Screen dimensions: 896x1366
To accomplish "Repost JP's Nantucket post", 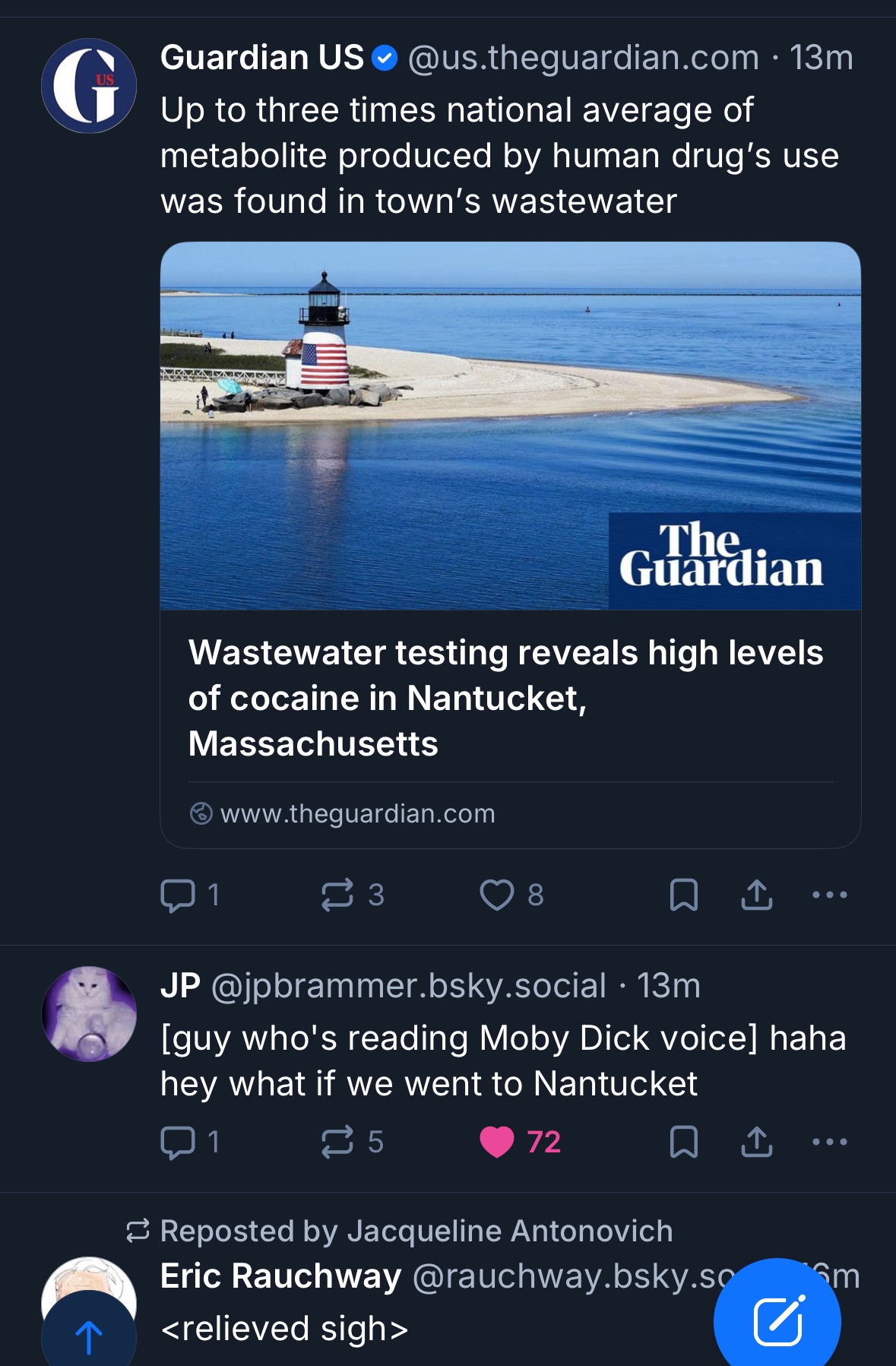I will tap(338, 1142).
